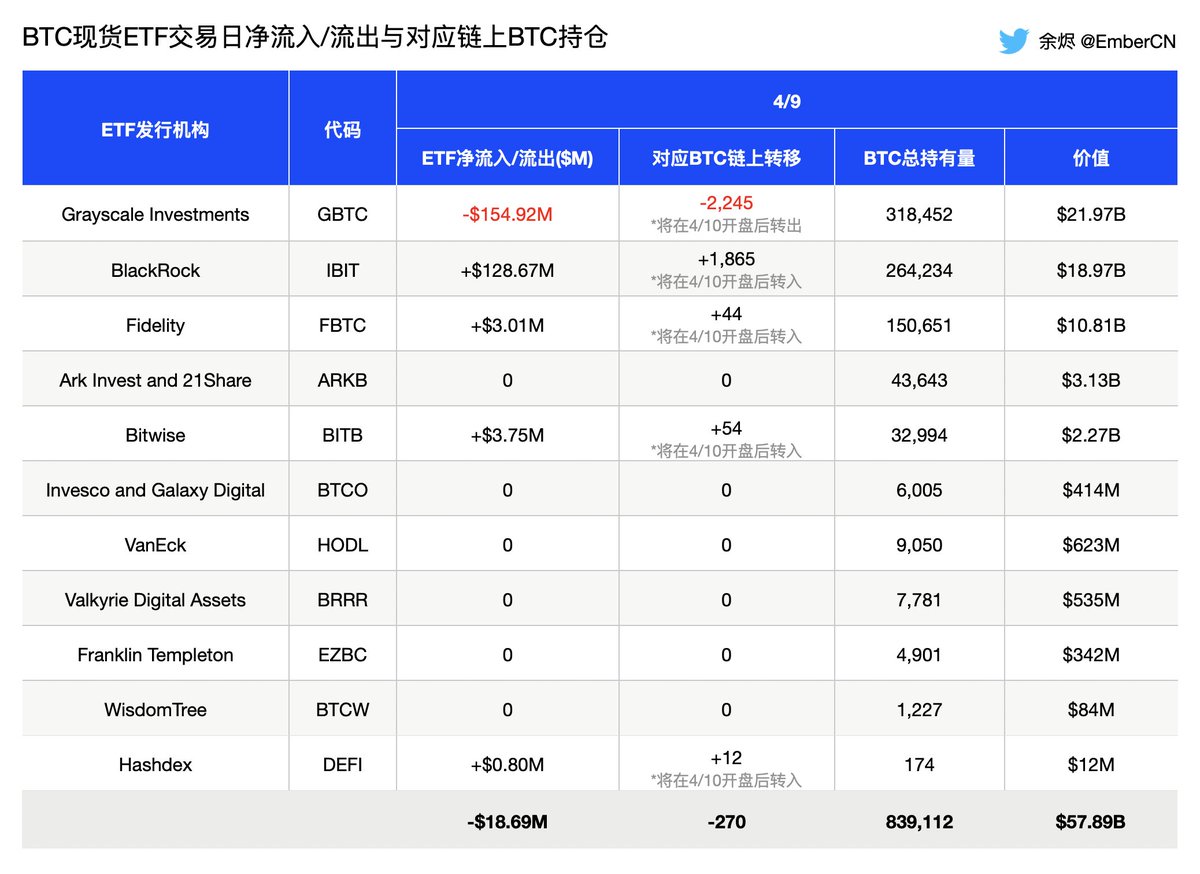Click Hashdex's DEFI ticker cell
The width and height of the screenshot is (1200, 874).
342,764
